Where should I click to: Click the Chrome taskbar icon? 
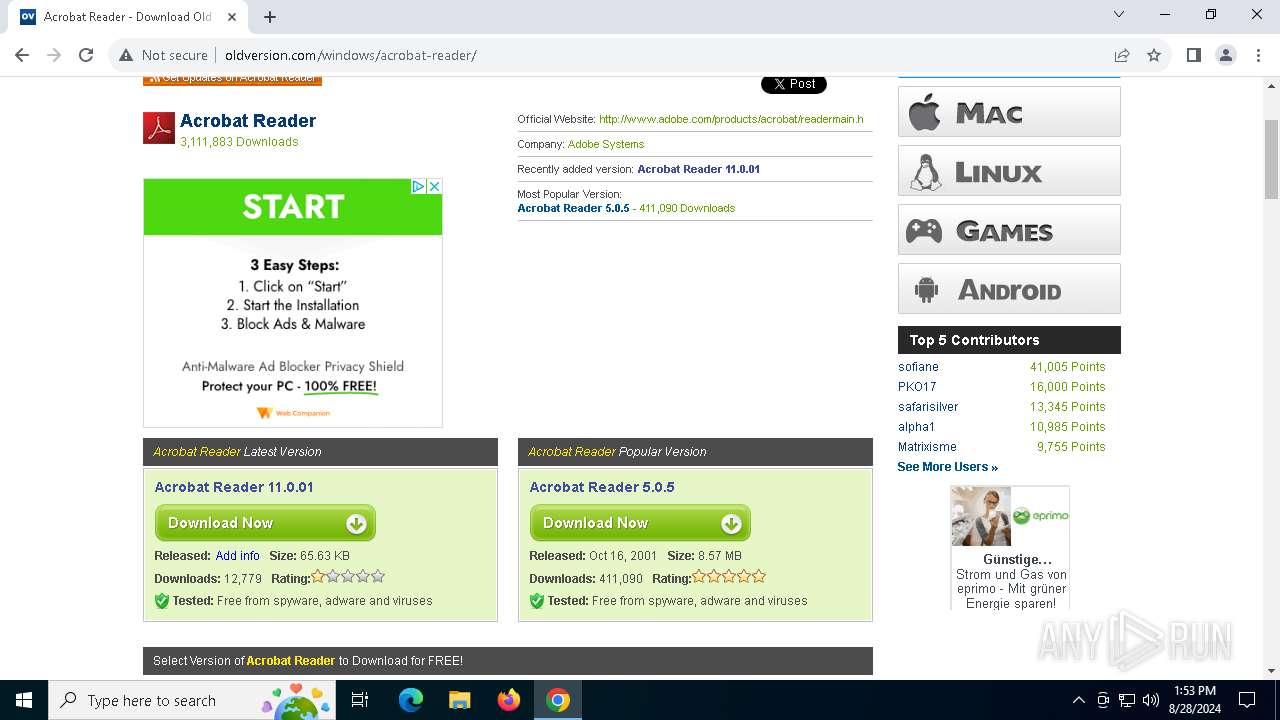click(558, 700)
